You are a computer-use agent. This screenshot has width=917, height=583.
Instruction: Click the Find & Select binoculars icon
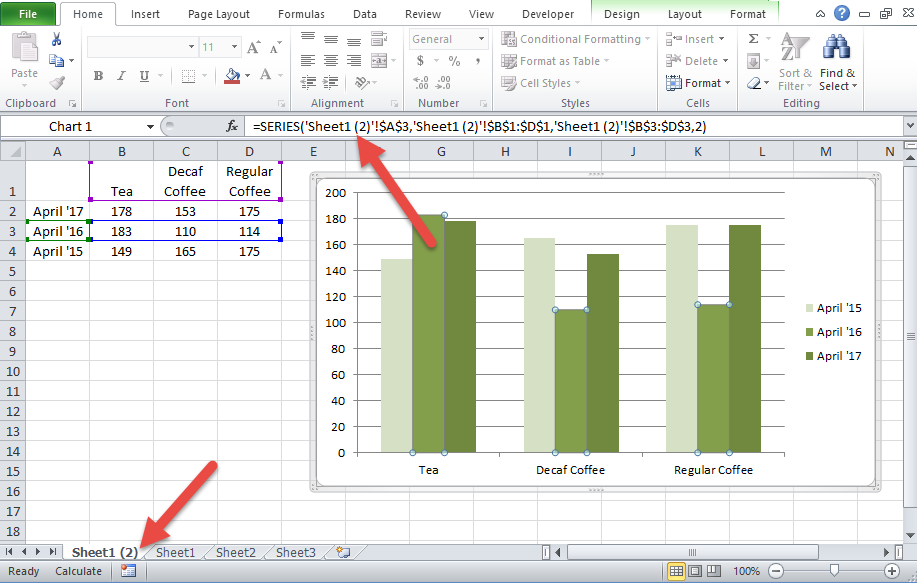(x=837, y=47)
